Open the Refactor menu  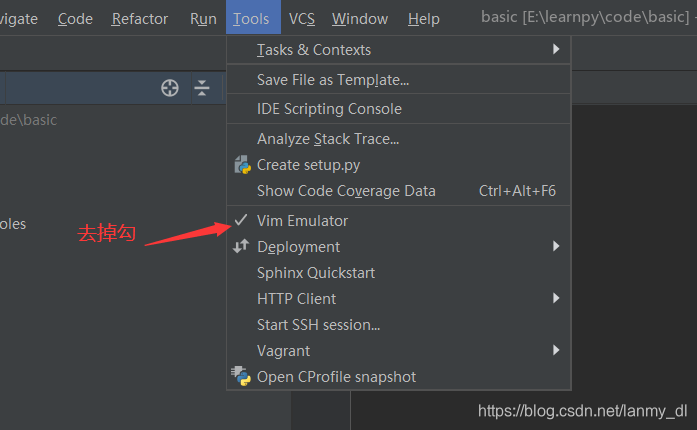(140, 19)
